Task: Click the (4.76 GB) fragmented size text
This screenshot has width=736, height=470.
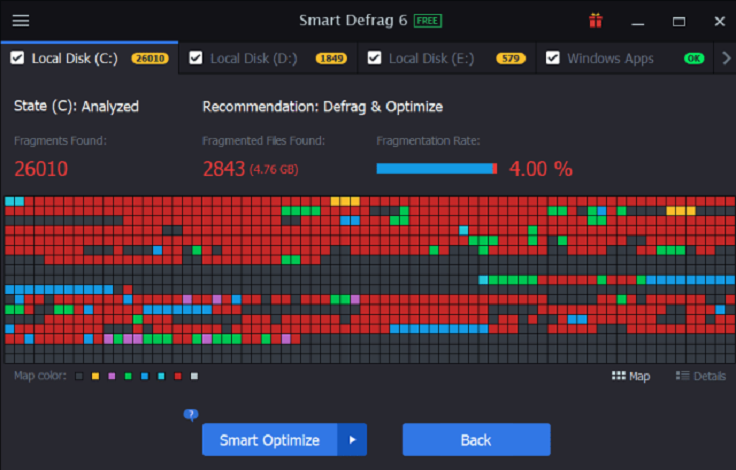Action: point(274,170)
